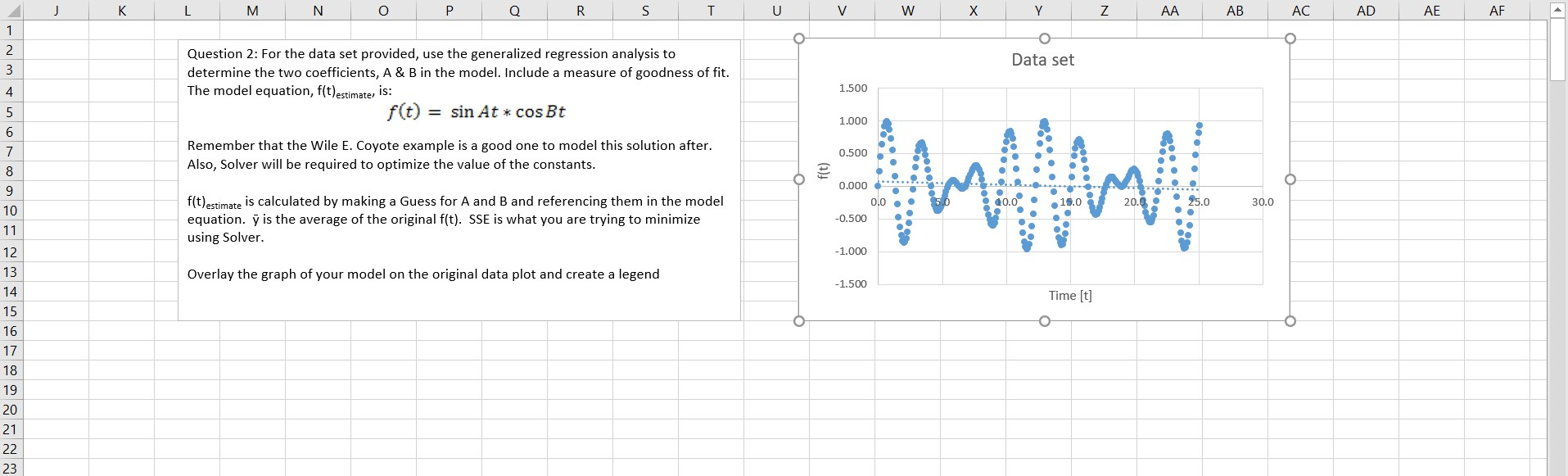
Task: Click the 'Remember that the Wile E. Coyote' line
Action: tap(450, 146)
